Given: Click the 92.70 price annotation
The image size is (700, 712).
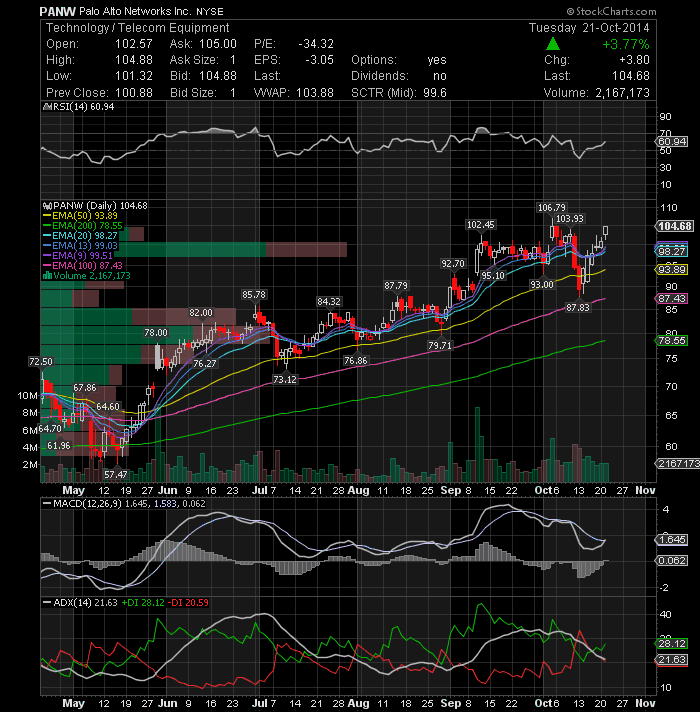Looking at the screenshot, I should coord(453,263).
